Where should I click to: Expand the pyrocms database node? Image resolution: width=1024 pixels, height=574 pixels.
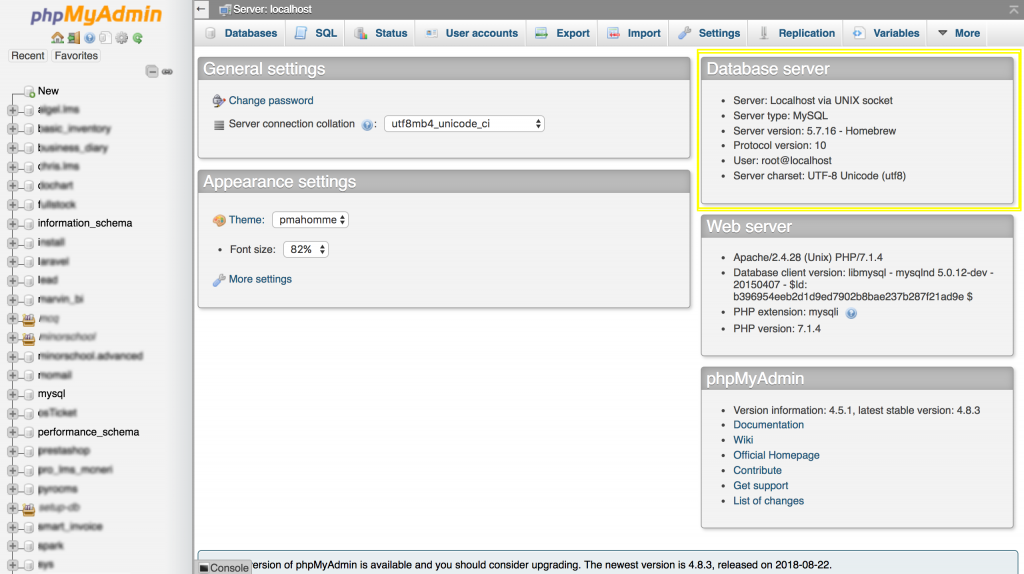tap(12, 488)
